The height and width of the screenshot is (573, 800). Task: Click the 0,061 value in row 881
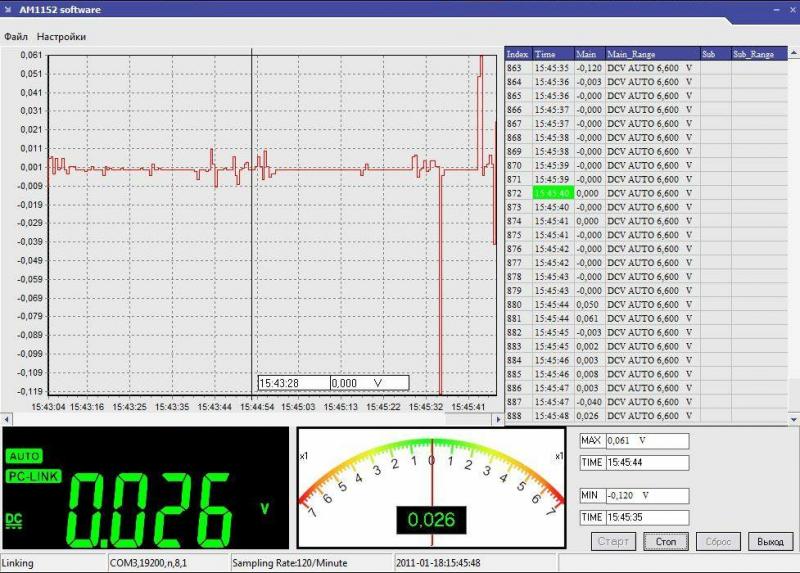click(x=588, y=318)
